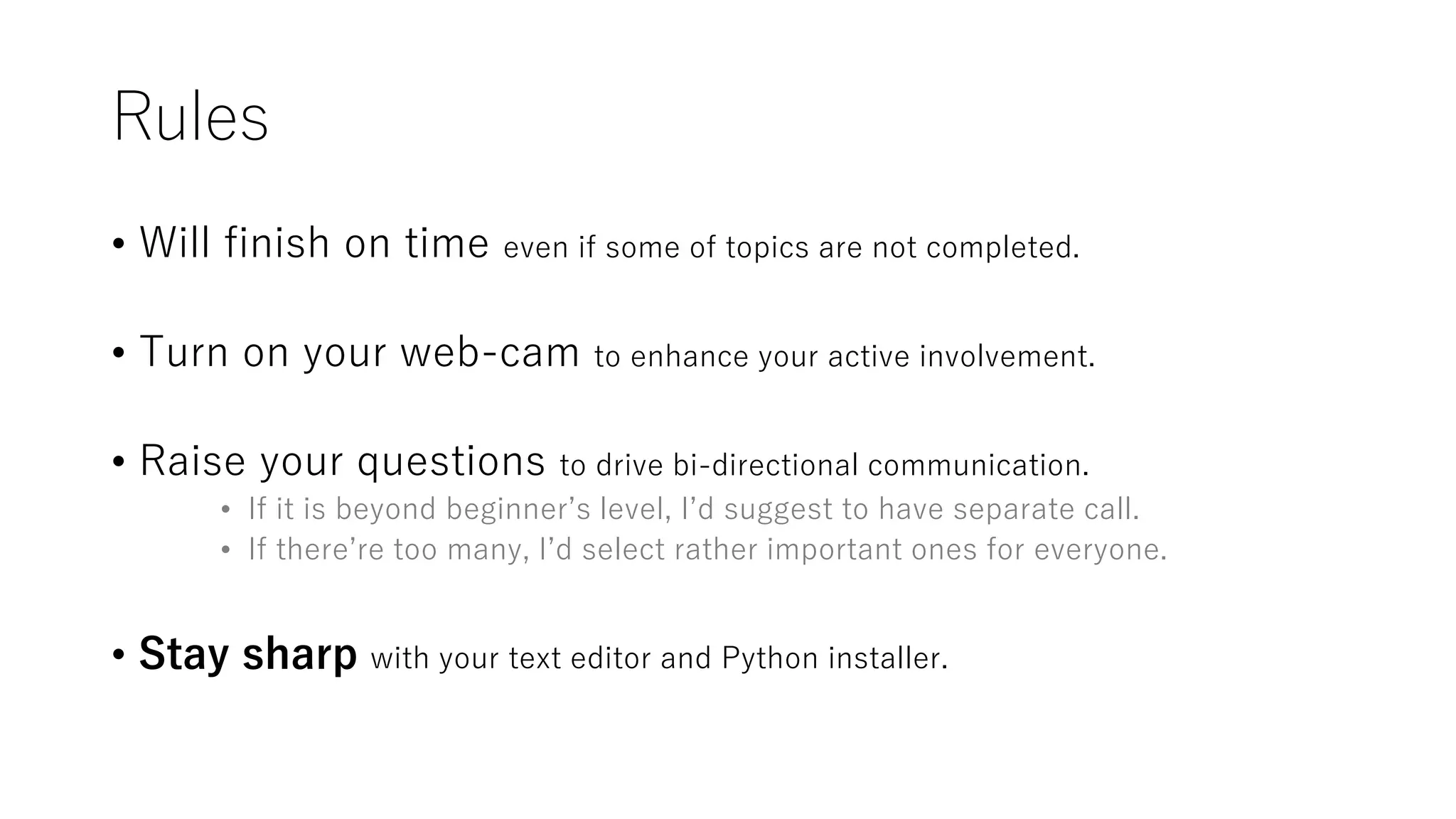The width and height of the screenshot is (1456, 819).
Task: Click the gray bullet before "If it is beyond"
Action: (225, 510)
